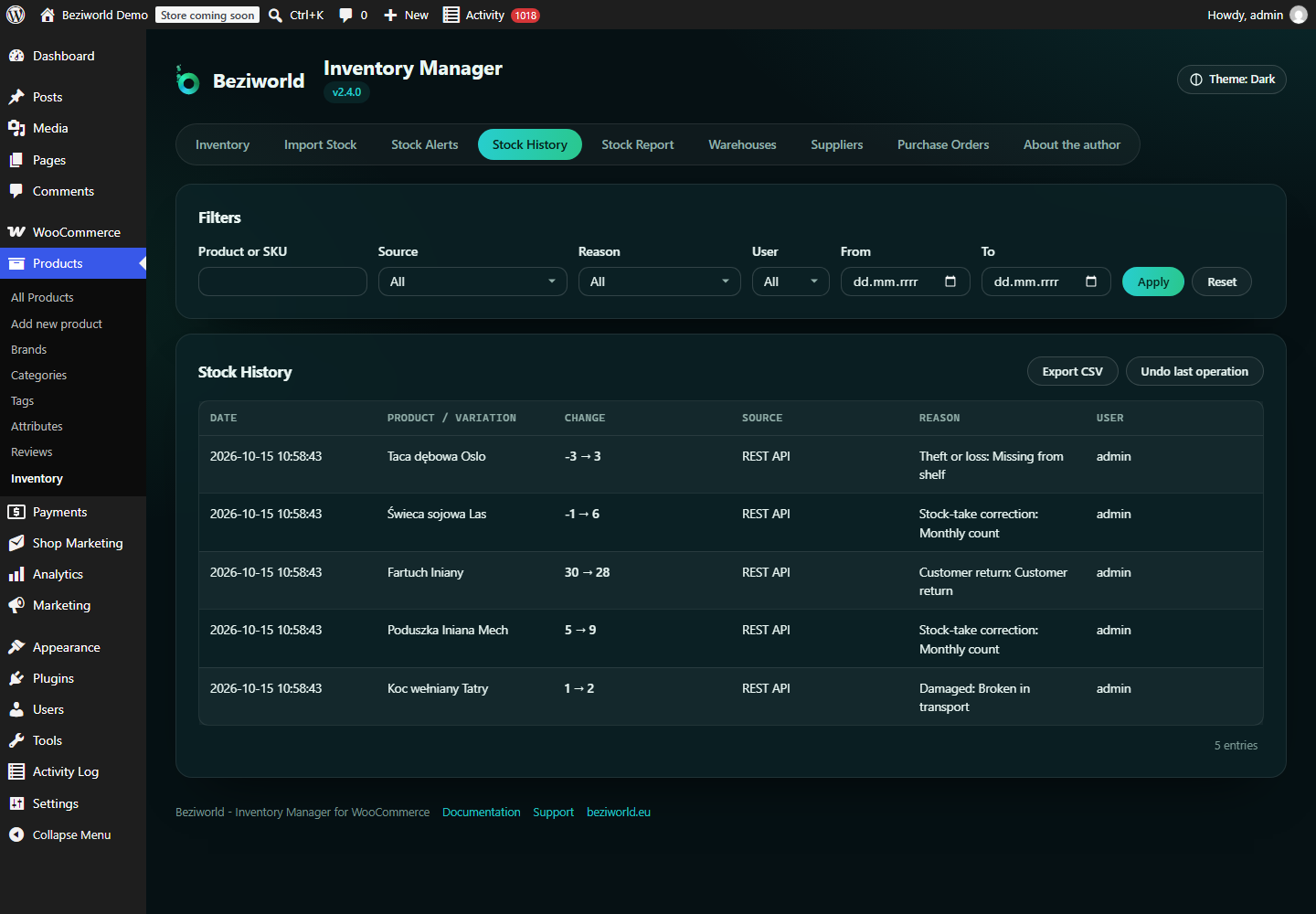The height and width of the screenshot is (914, 1316).
Task: Click the Apply filters button
Action: click(1153, 282)
